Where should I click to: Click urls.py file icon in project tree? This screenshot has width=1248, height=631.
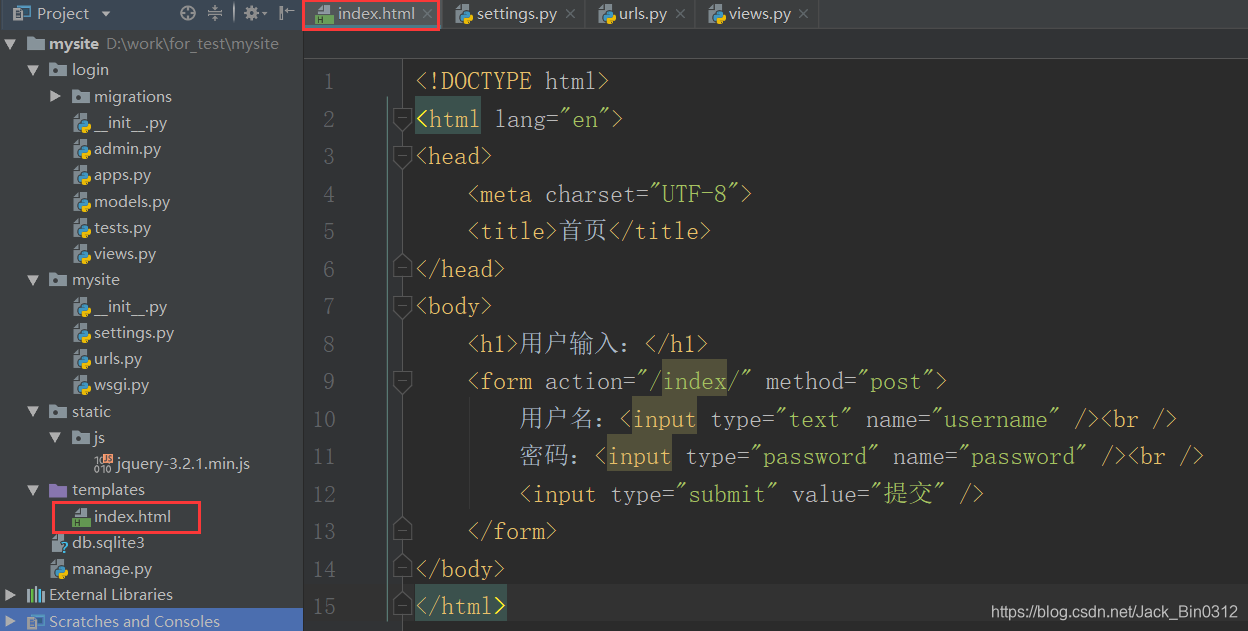pos(82,359)
